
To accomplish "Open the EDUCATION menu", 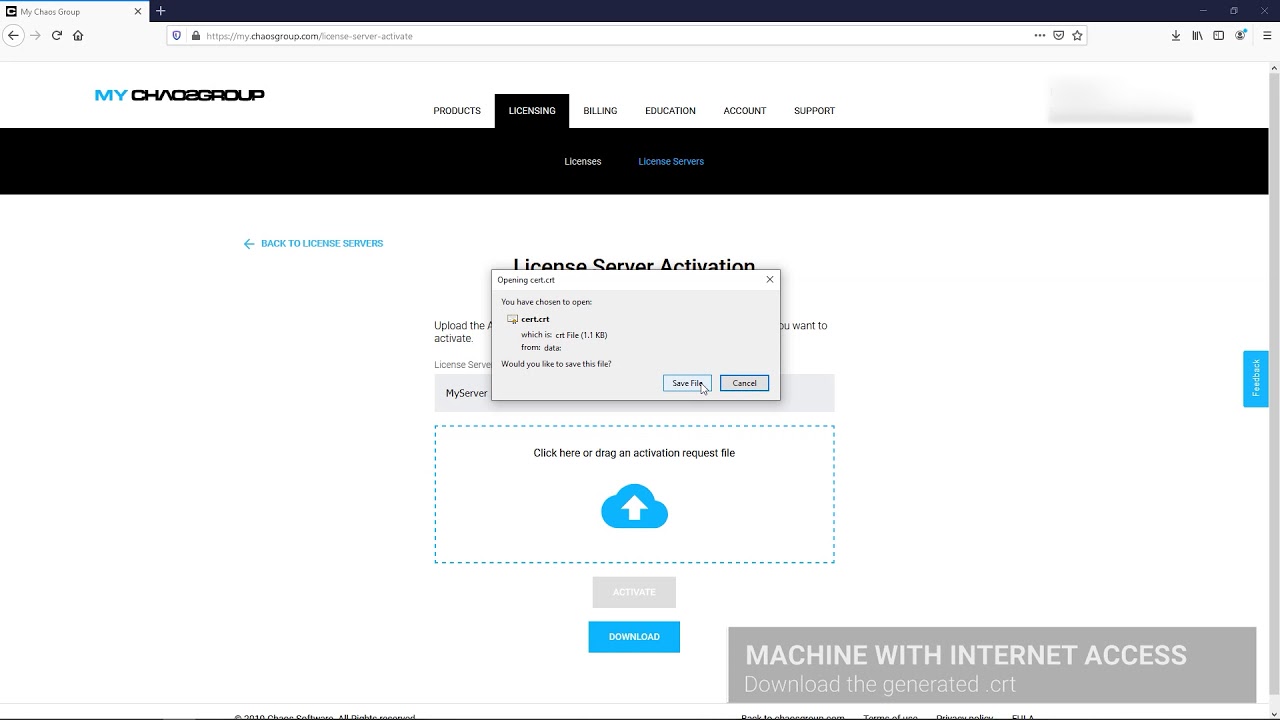I will (670, 111).
